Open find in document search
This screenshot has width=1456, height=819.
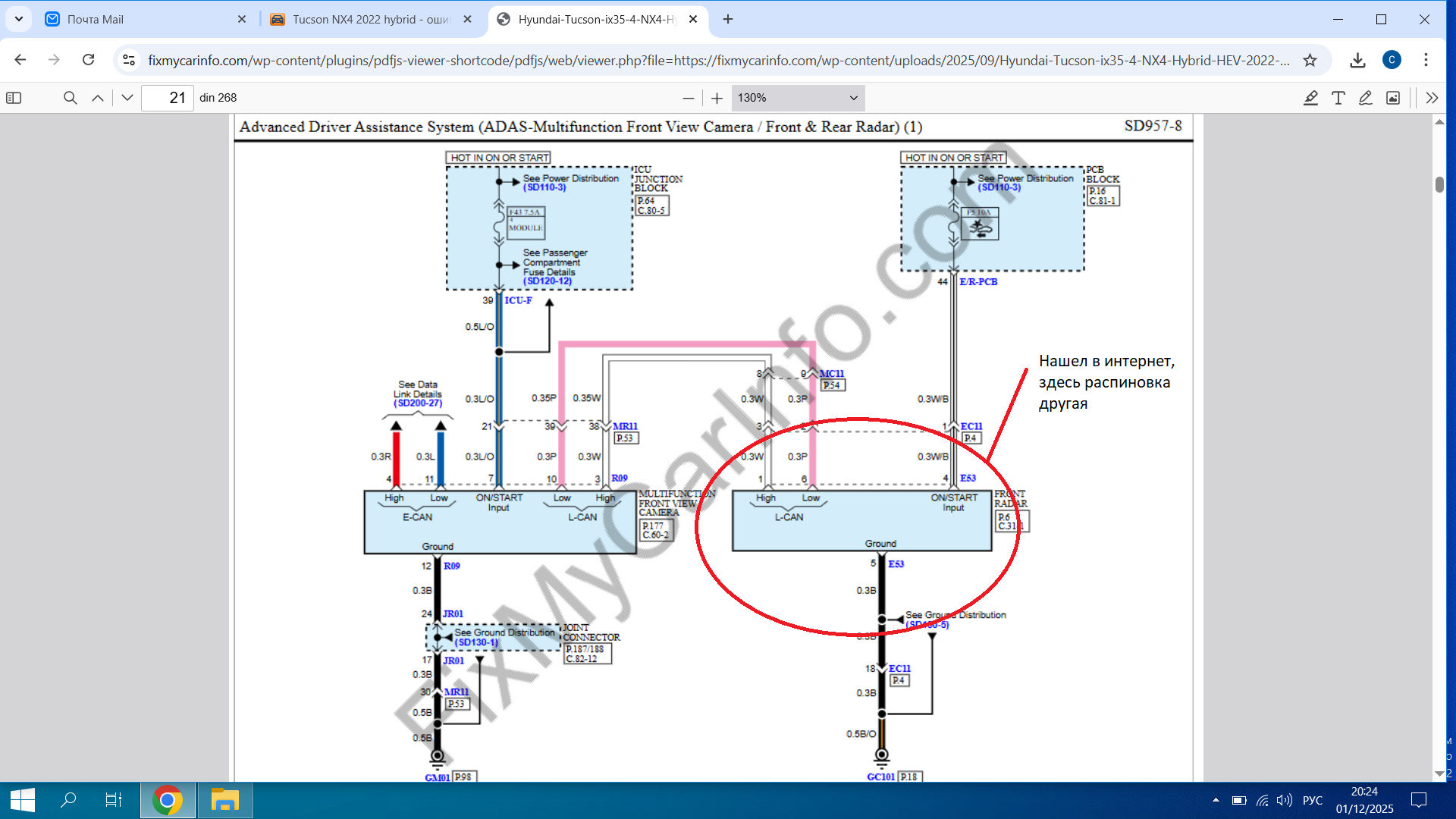pos(70,98)
